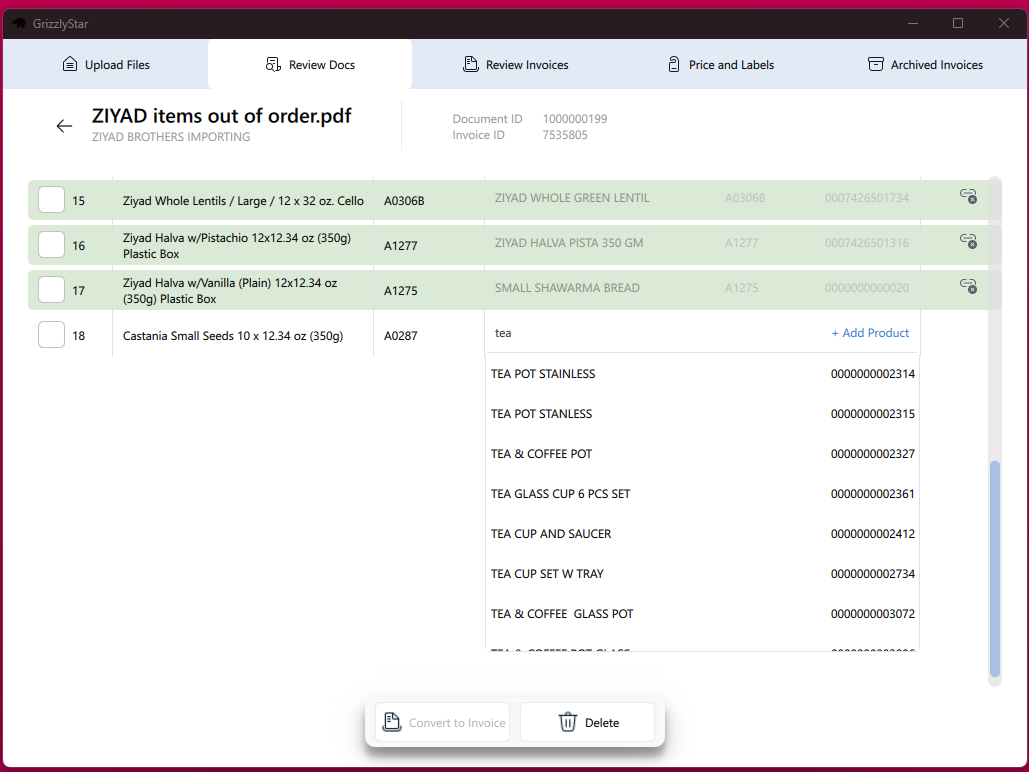Click item code A0306B in the invoice column
1029x772 pixels.
tap(404, 201)
